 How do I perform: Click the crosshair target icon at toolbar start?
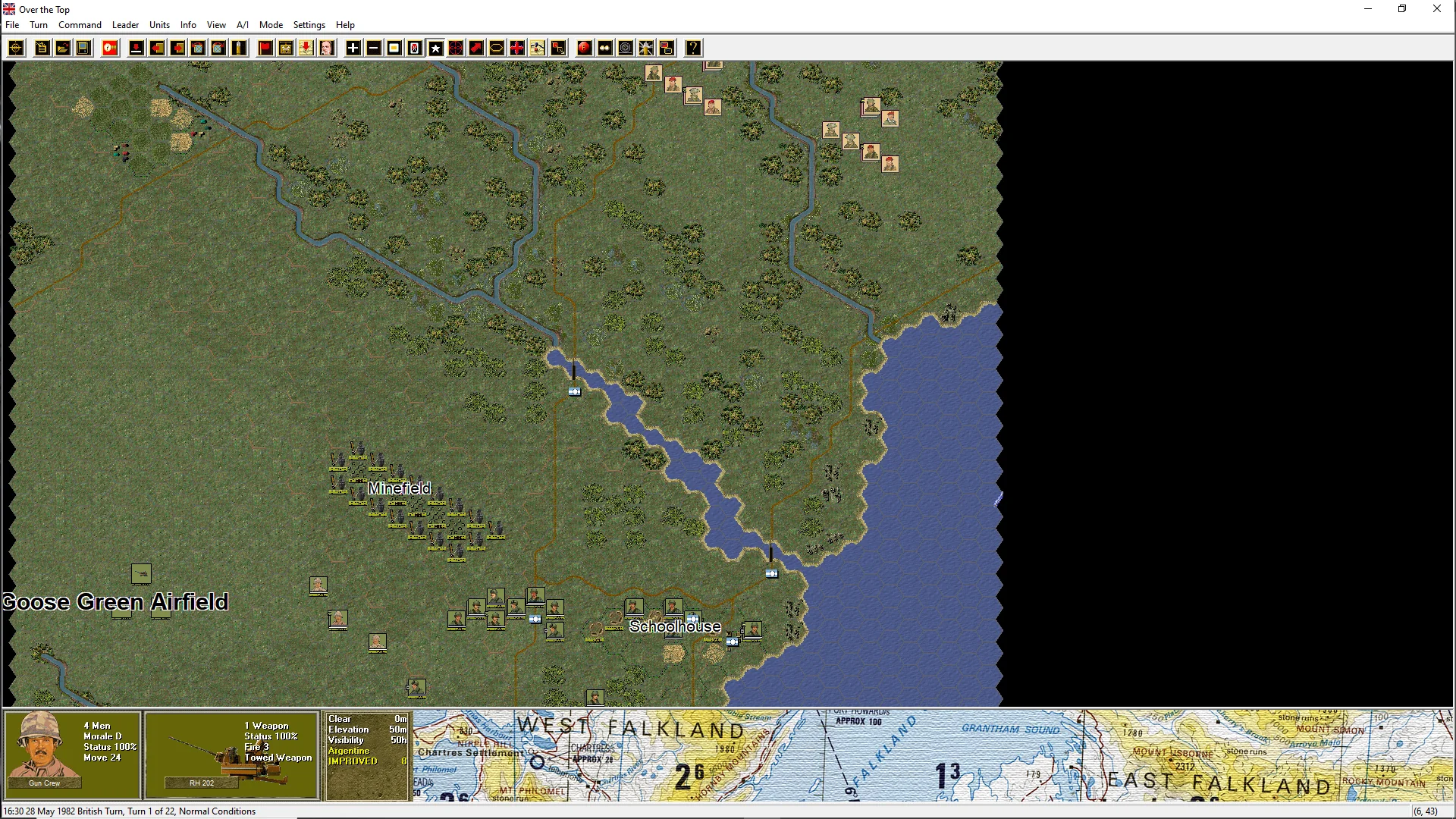tap(16, 49)
